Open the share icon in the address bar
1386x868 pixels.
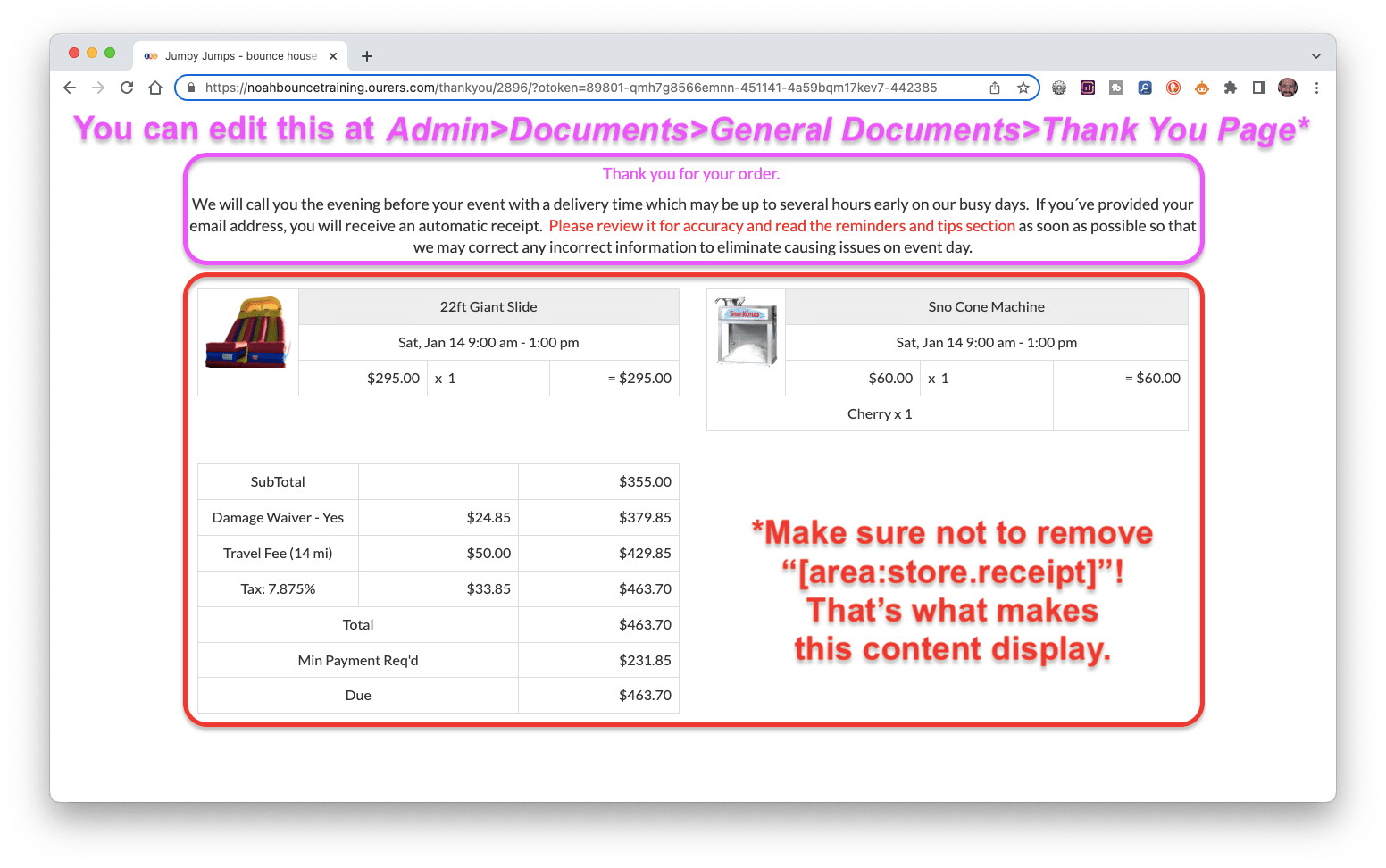tap(994, 88)
